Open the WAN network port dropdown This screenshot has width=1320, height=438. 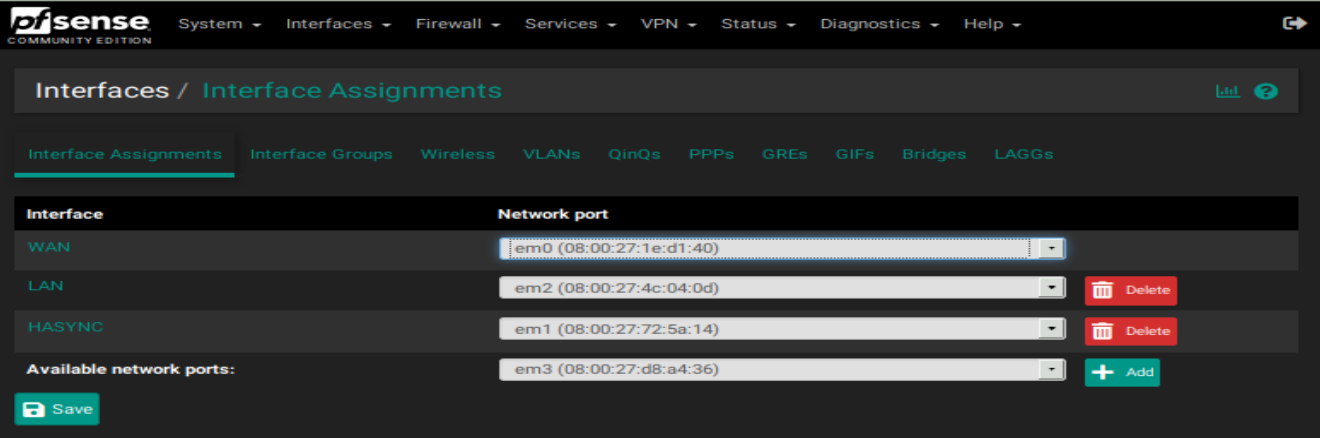(x=782, y=248)
